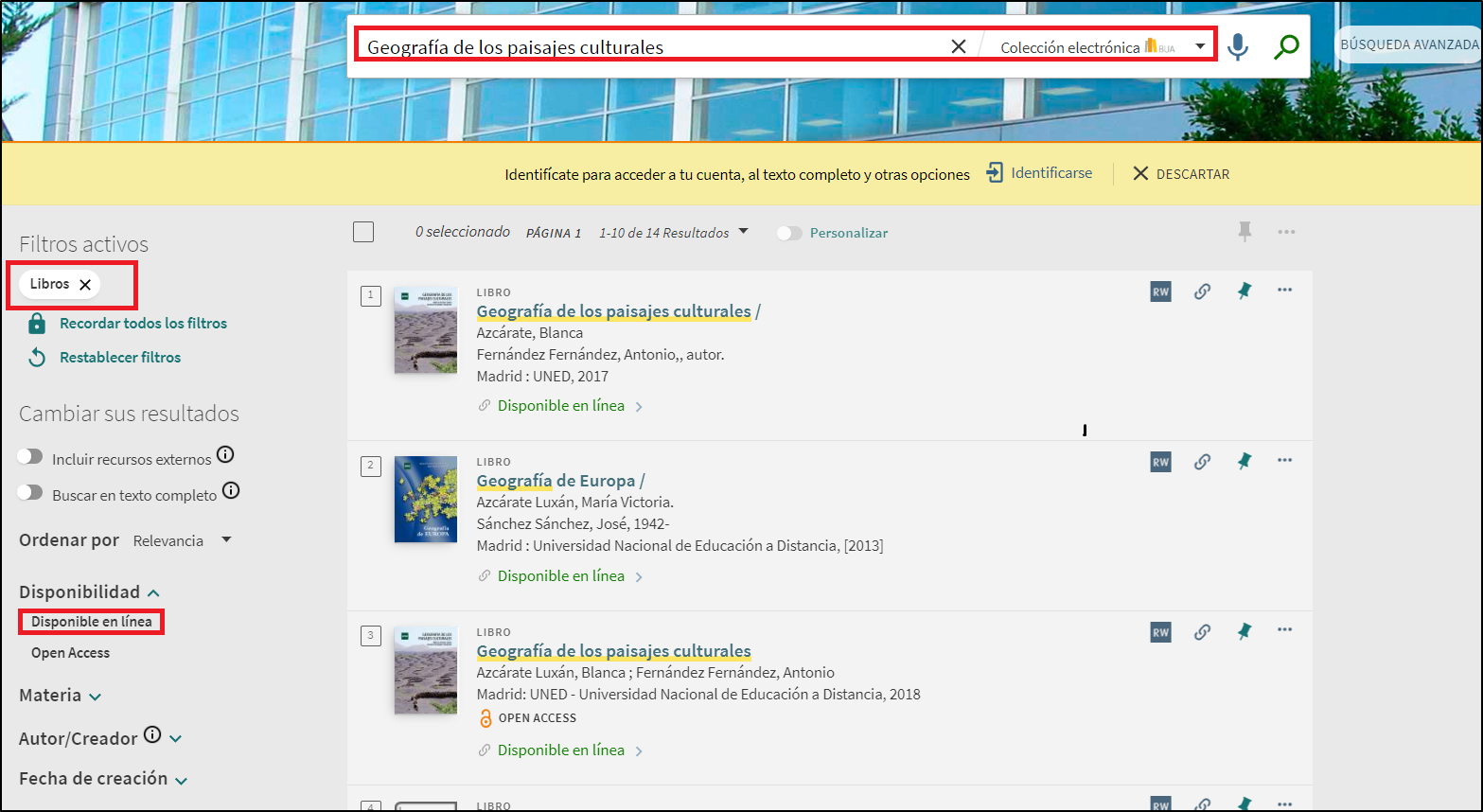Pin the third result to favorites

pyautogui.click(x=1244, y=631)
